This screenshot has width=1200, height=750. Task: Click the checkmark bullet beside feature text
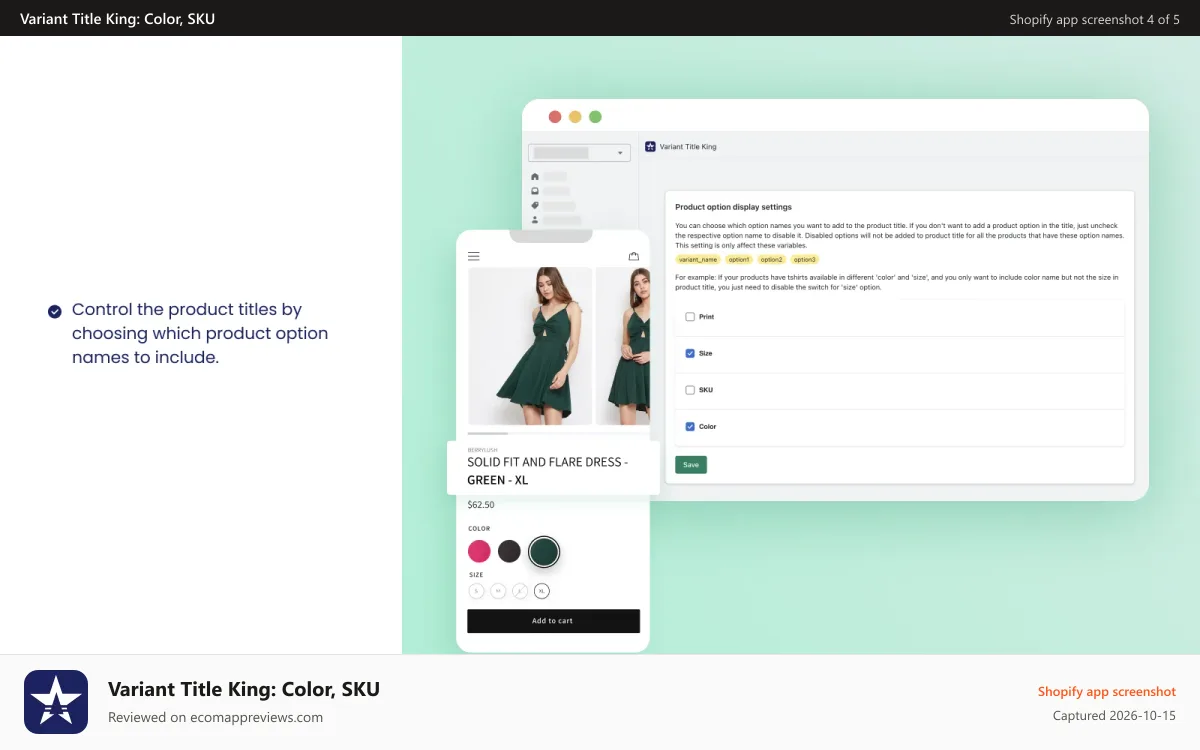[55, 311]
